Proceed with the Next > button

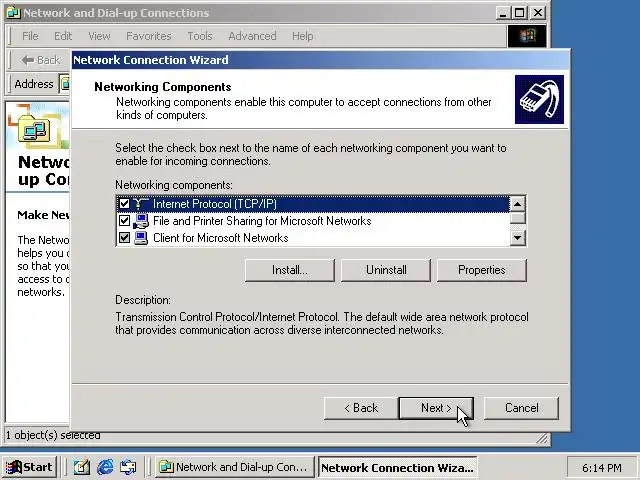pos(436,408)
